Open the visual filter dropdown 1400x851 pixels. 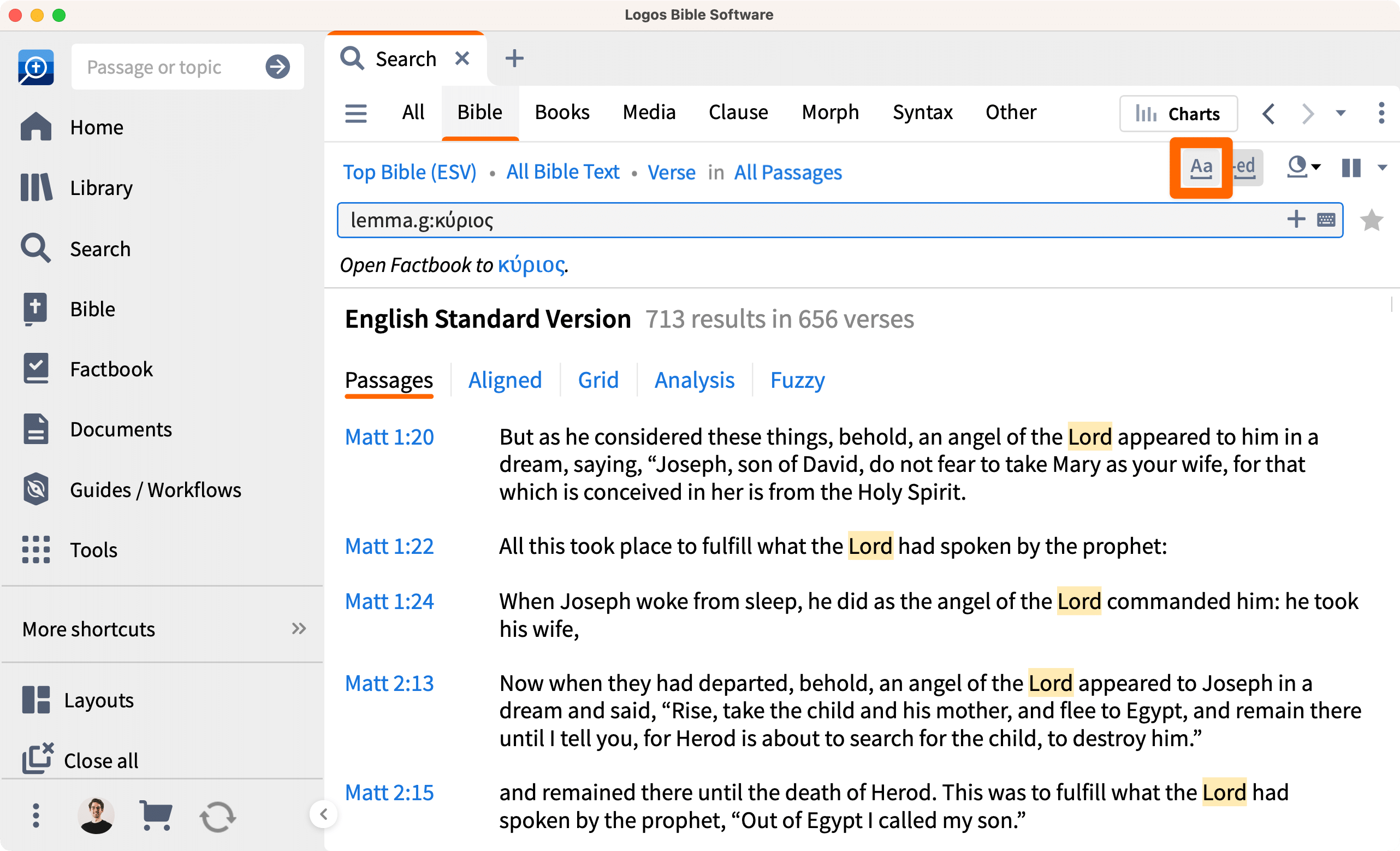[x=1303, y=167]
